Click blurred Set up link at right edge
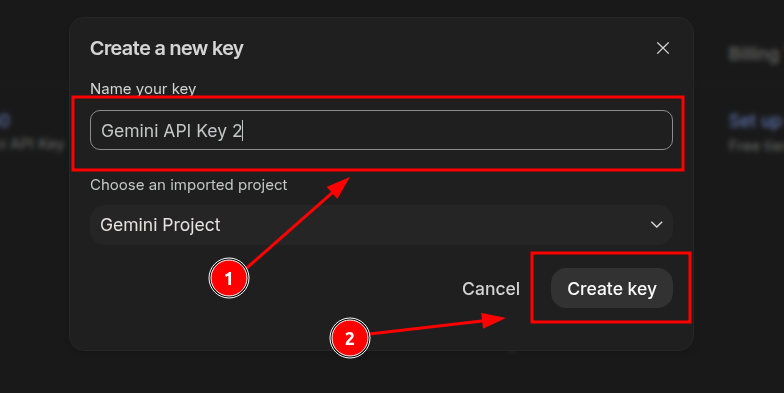 point(755,121)
